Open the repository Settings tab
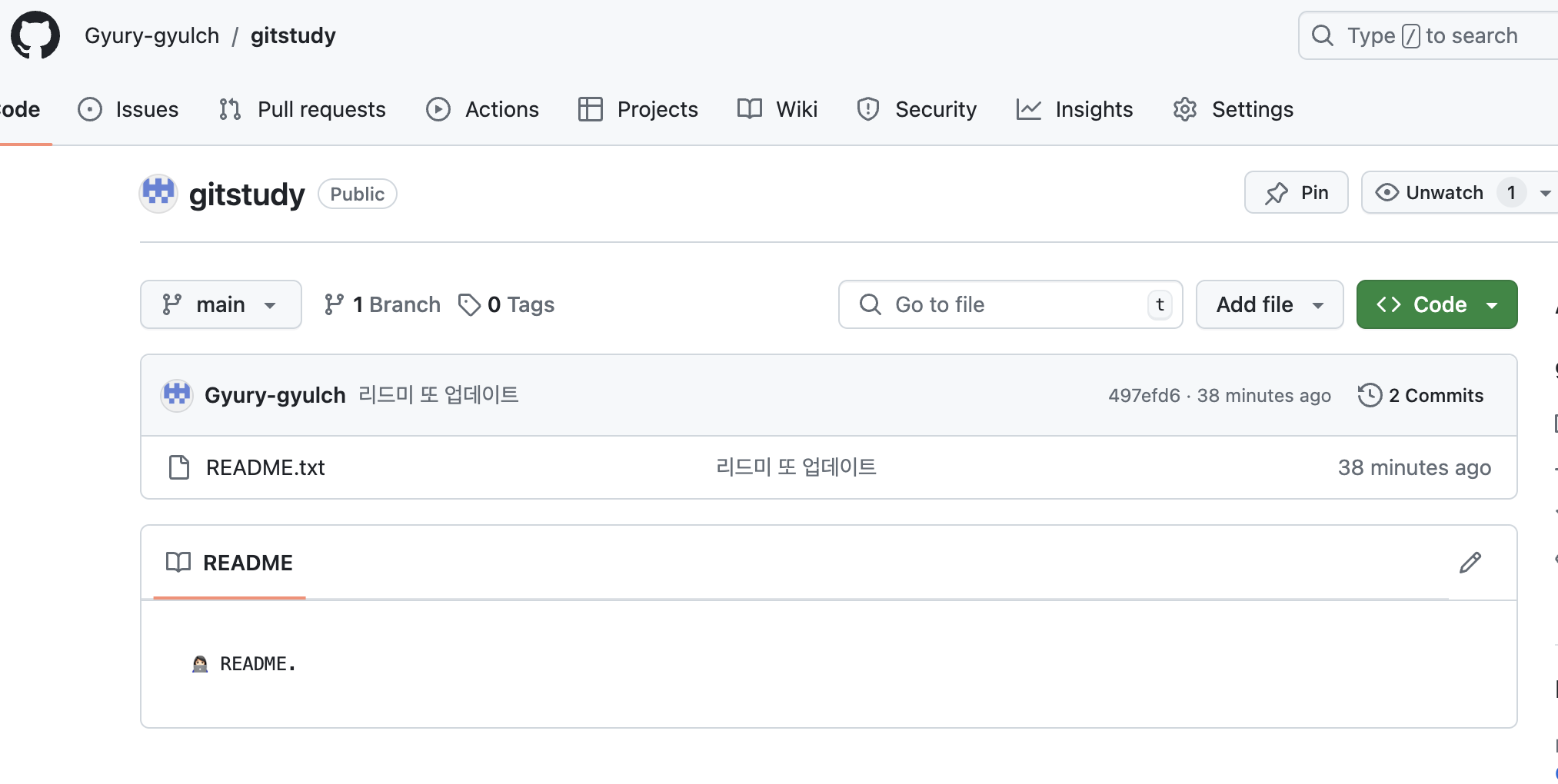Screen dimensions: 1558x784 [1233, 109]
